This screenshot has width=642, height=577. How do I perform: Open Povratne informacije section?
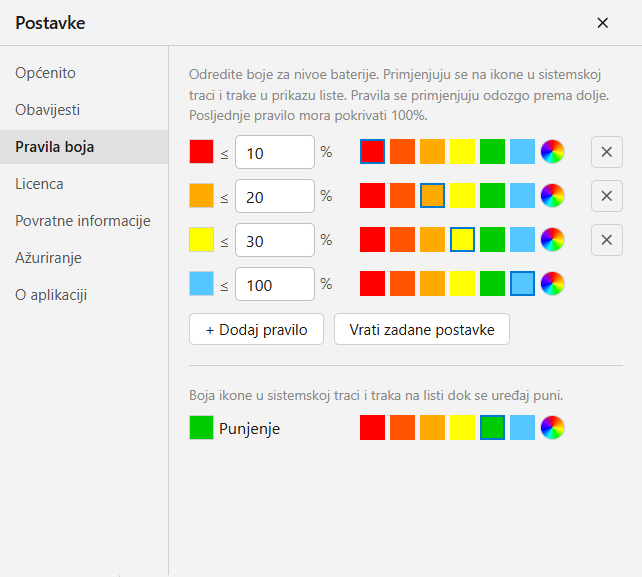(84, 221)
